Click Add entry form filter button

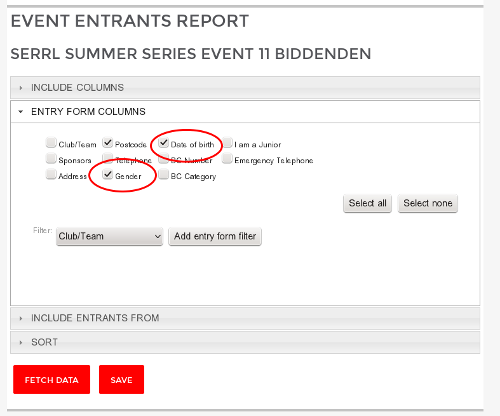click(x=215, y=236)
